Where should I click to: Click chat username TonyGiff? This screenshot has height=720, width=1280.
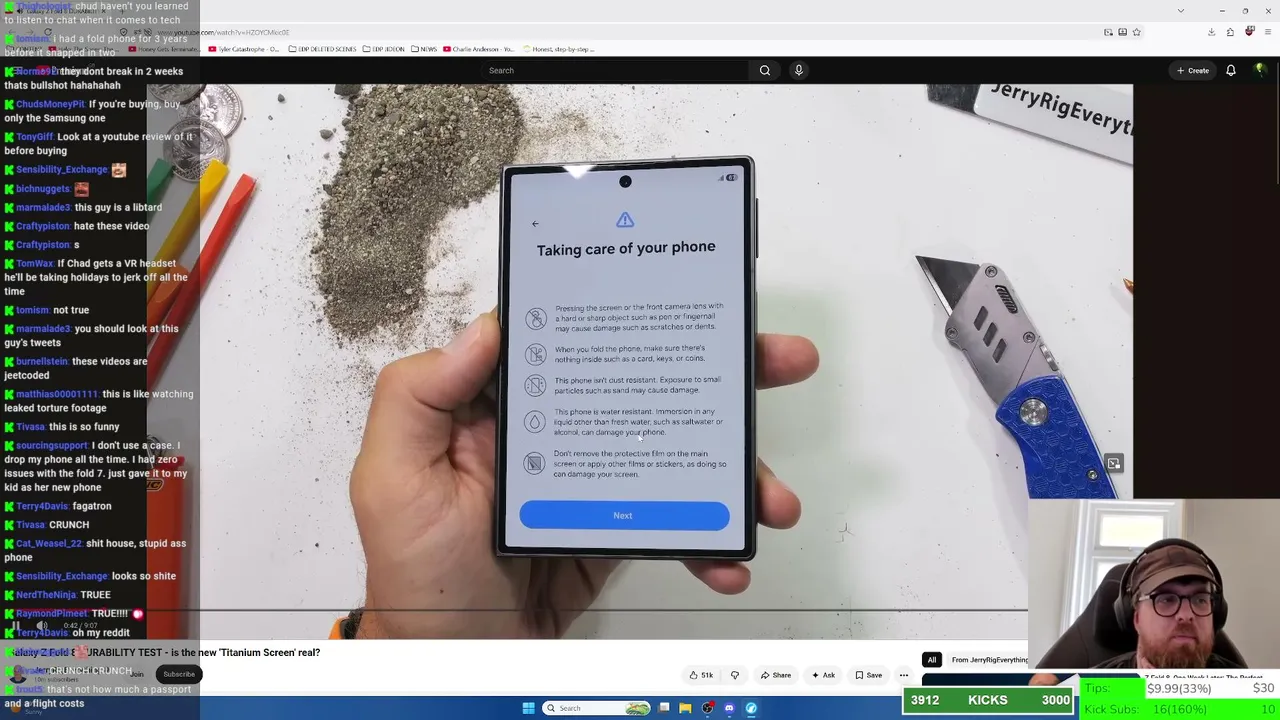tap(34, 137)
